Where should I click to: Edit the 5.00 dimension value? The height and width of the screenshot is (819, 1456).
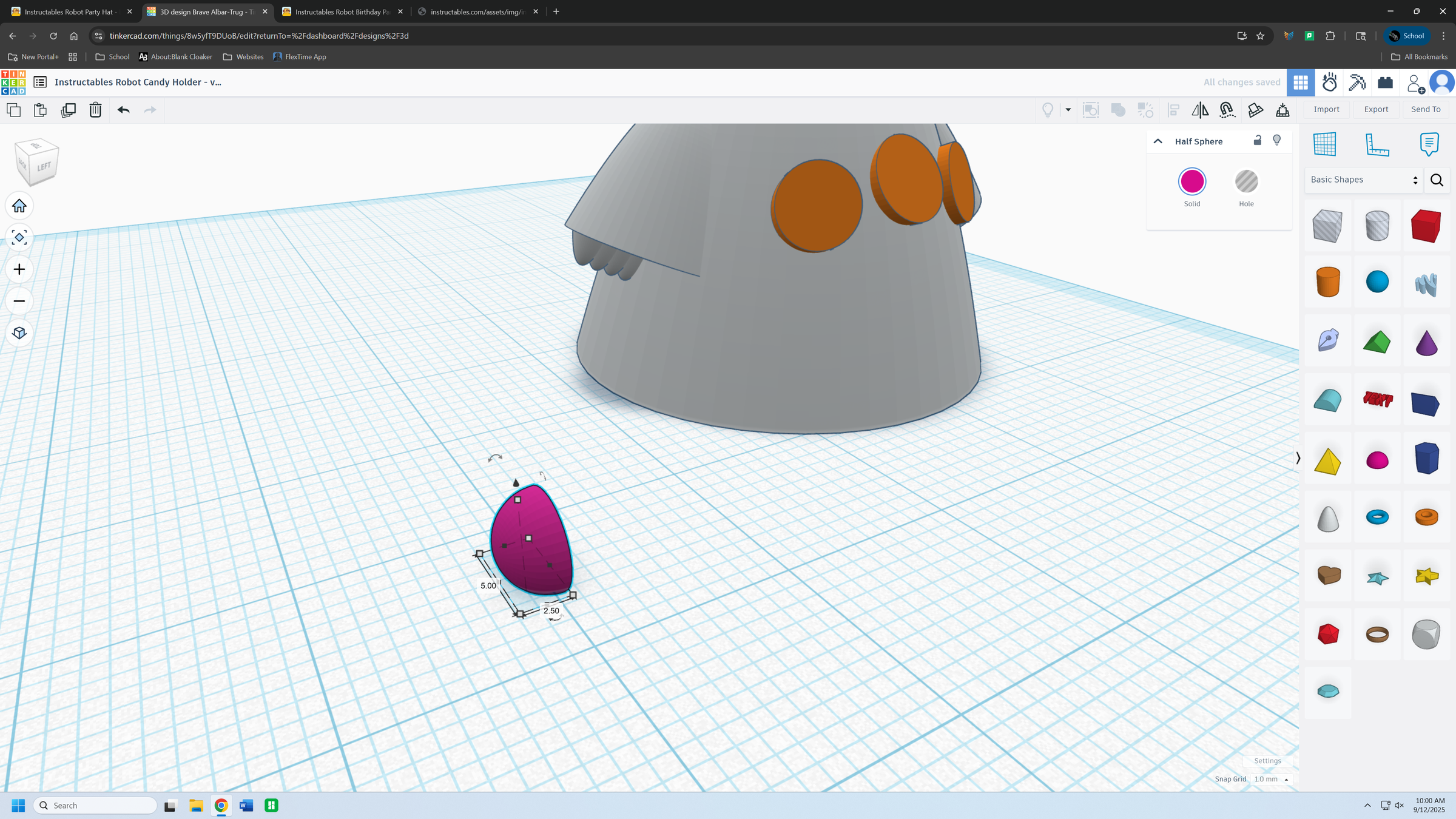pyautogui.click(x=488, y=585)
